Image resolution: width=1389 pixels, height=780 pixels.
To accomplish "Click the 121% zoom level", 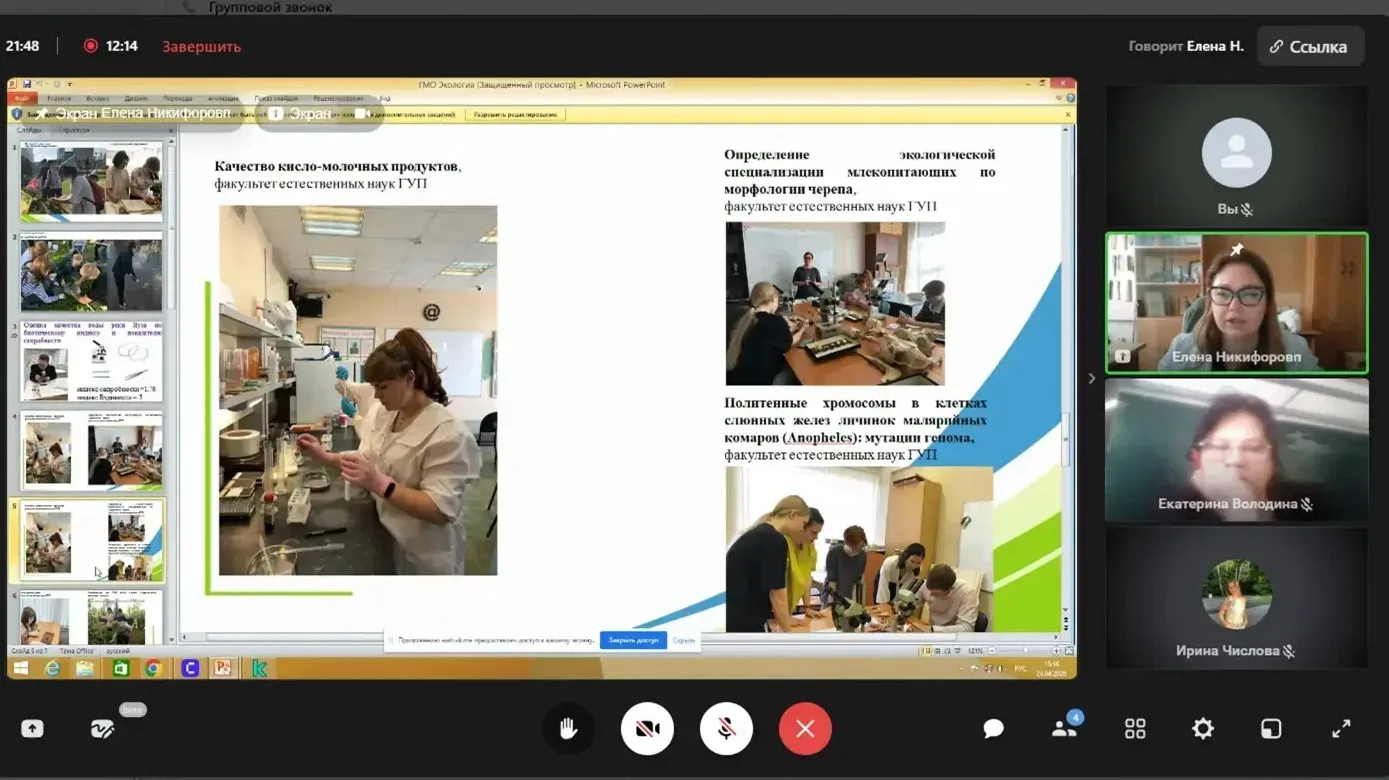I will tap(975, 651).
